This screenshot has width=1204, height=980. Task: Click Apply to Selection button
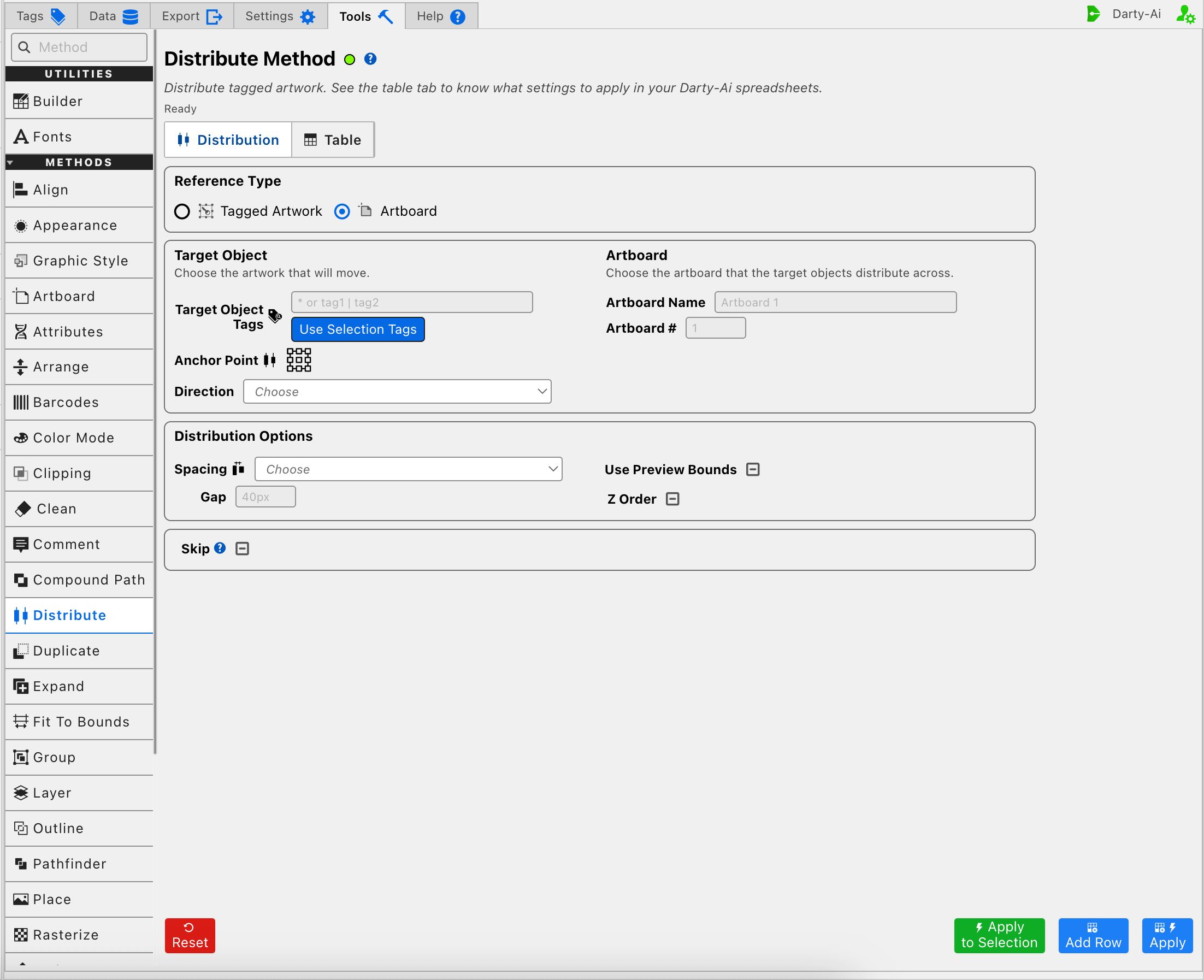tap(999, 935)
